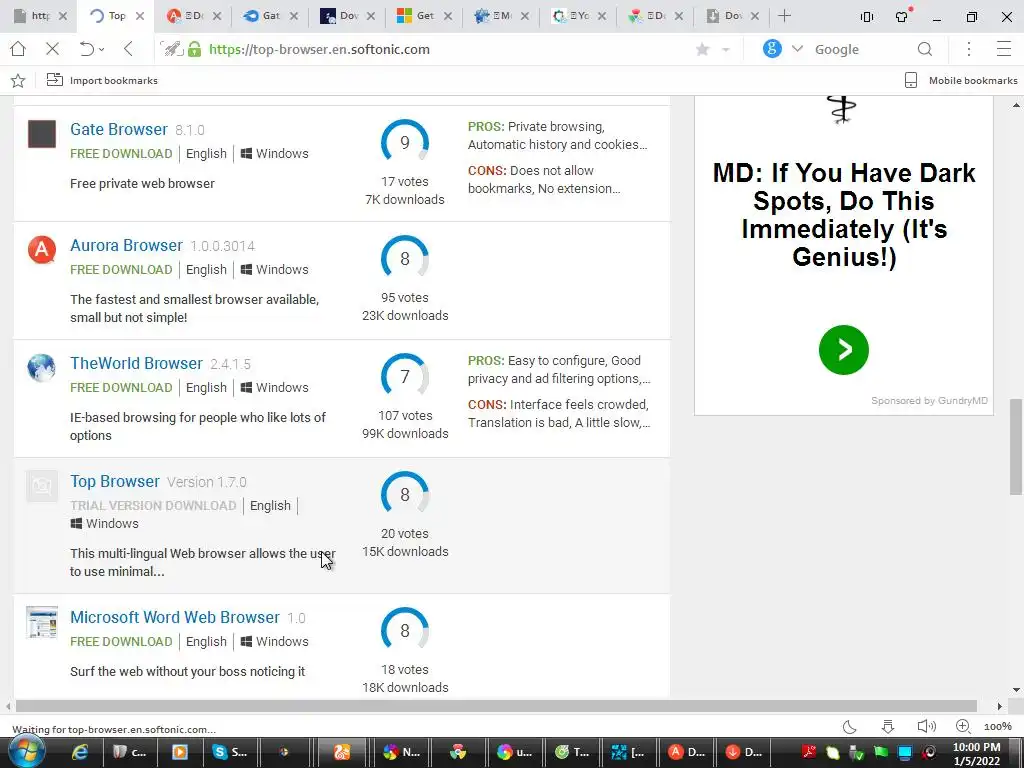The image size is (1024, 768).
Task: Close the Top tab
Action: point(140,16)
